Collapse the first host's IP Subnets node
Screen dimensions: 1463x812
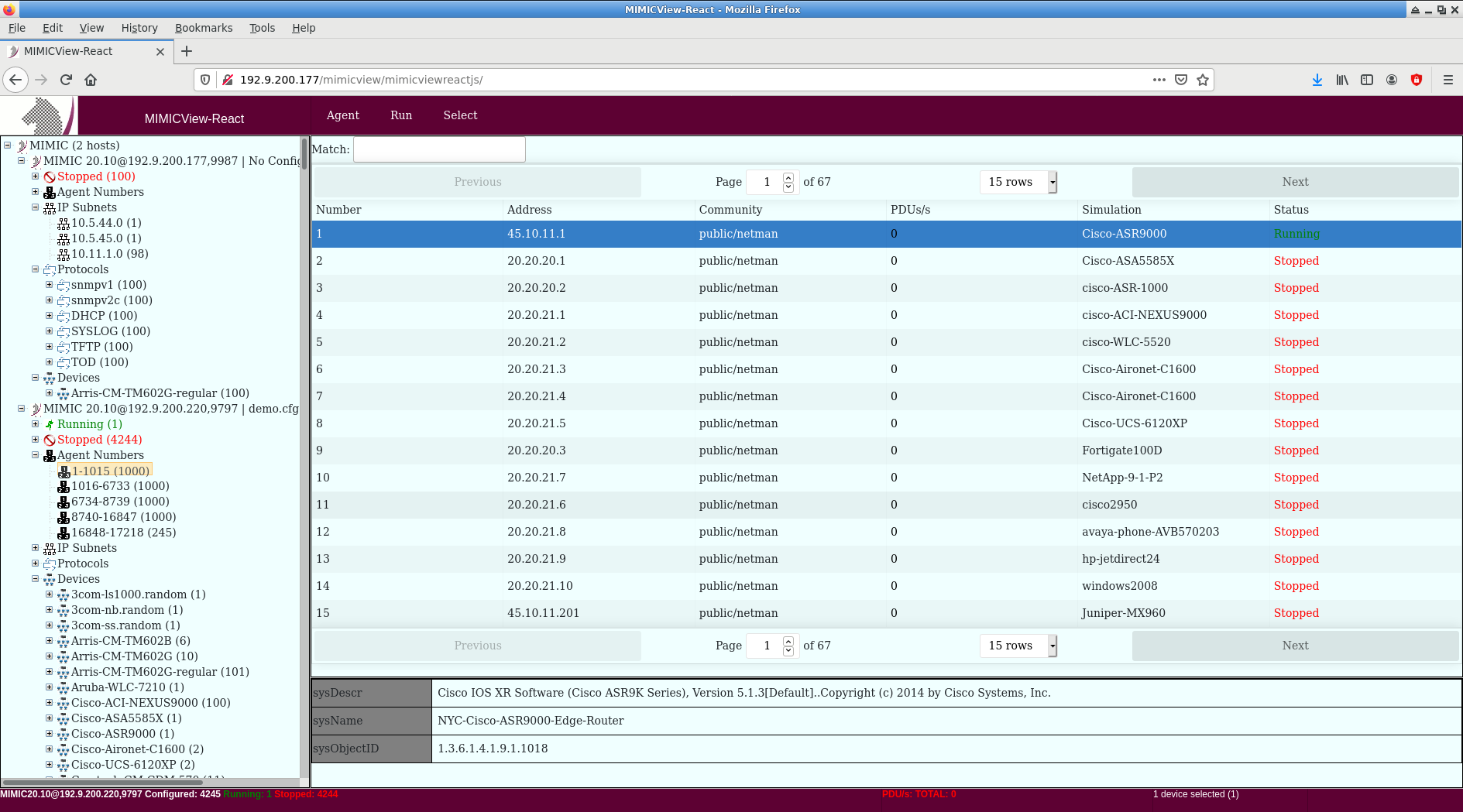(35, 207)
